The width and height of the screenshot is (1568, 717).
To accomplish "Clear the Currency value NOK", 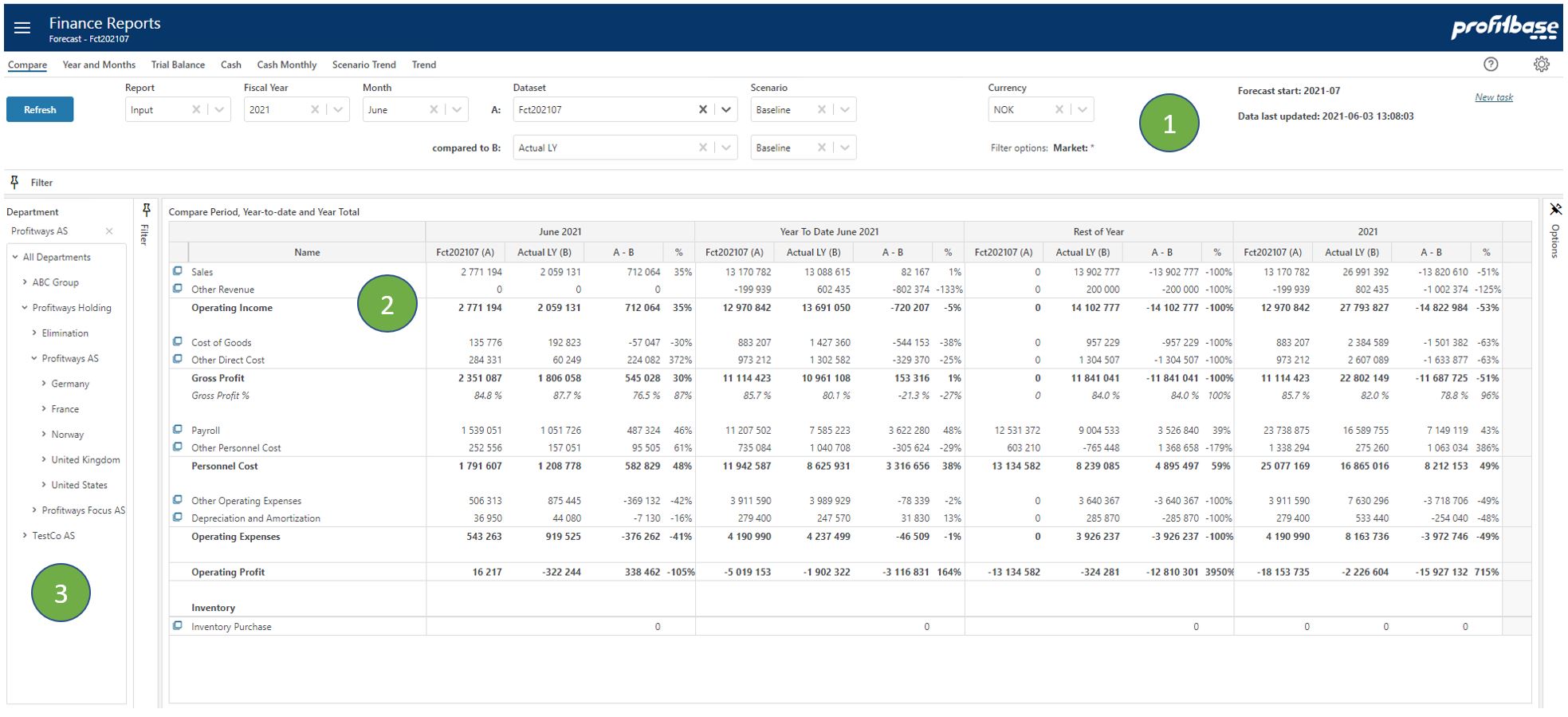I will point(1059,109).
